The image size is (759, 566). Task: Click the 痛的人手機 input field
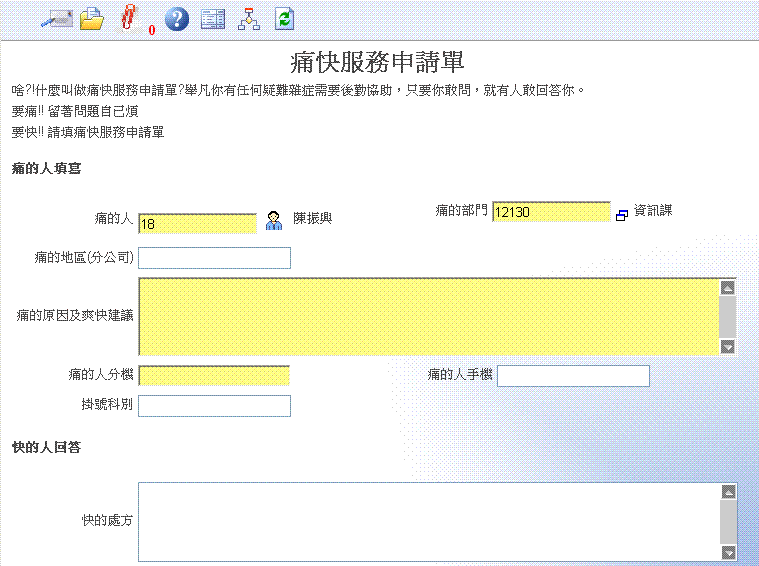pos(573,376)
